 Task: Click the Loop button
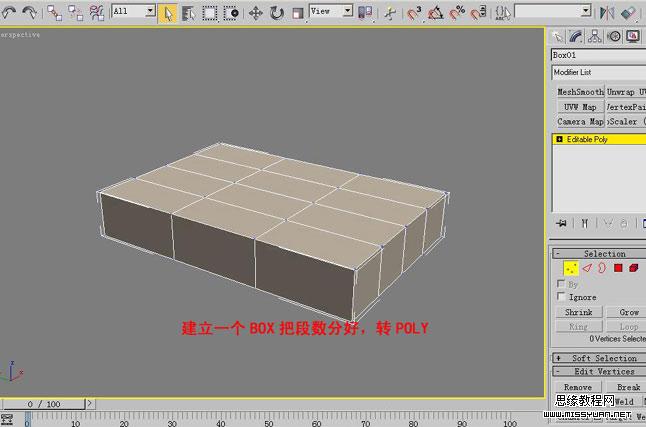pyautogui.click(x=626, y=326)
